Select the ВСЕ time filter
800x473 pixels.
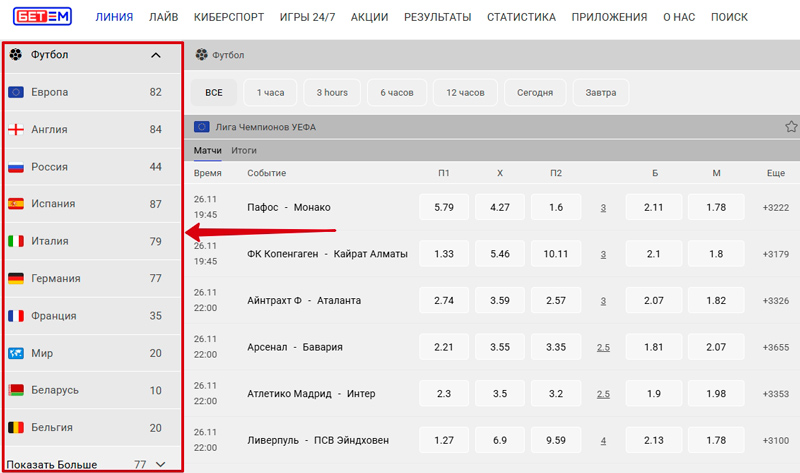click(214, 93)
